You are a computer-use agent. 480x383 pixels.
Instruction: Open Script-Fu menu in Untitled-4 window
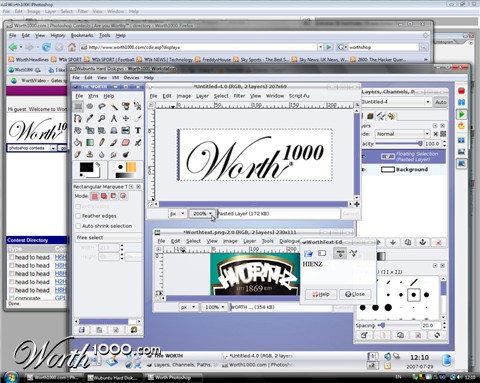tap(299, 96)
